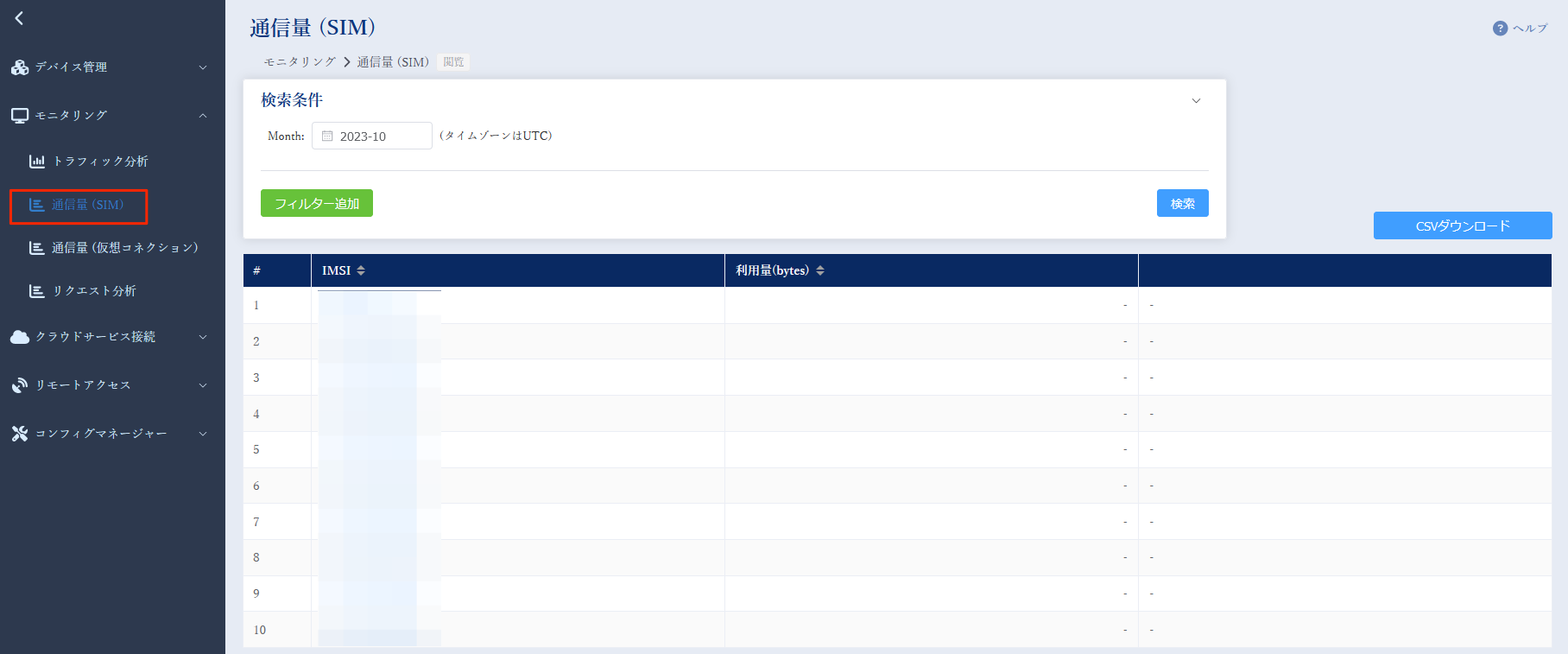Collapse the 検索条件 panel chevron
Image resolution: width=1568 pixels, height=654 pixels.
1196,101
